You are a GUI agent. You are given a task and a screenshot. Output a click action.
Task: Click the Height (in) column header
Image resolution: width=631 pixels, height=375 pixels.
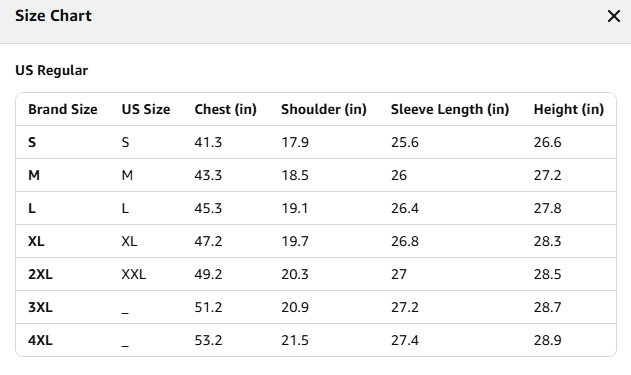click(569, 109)
